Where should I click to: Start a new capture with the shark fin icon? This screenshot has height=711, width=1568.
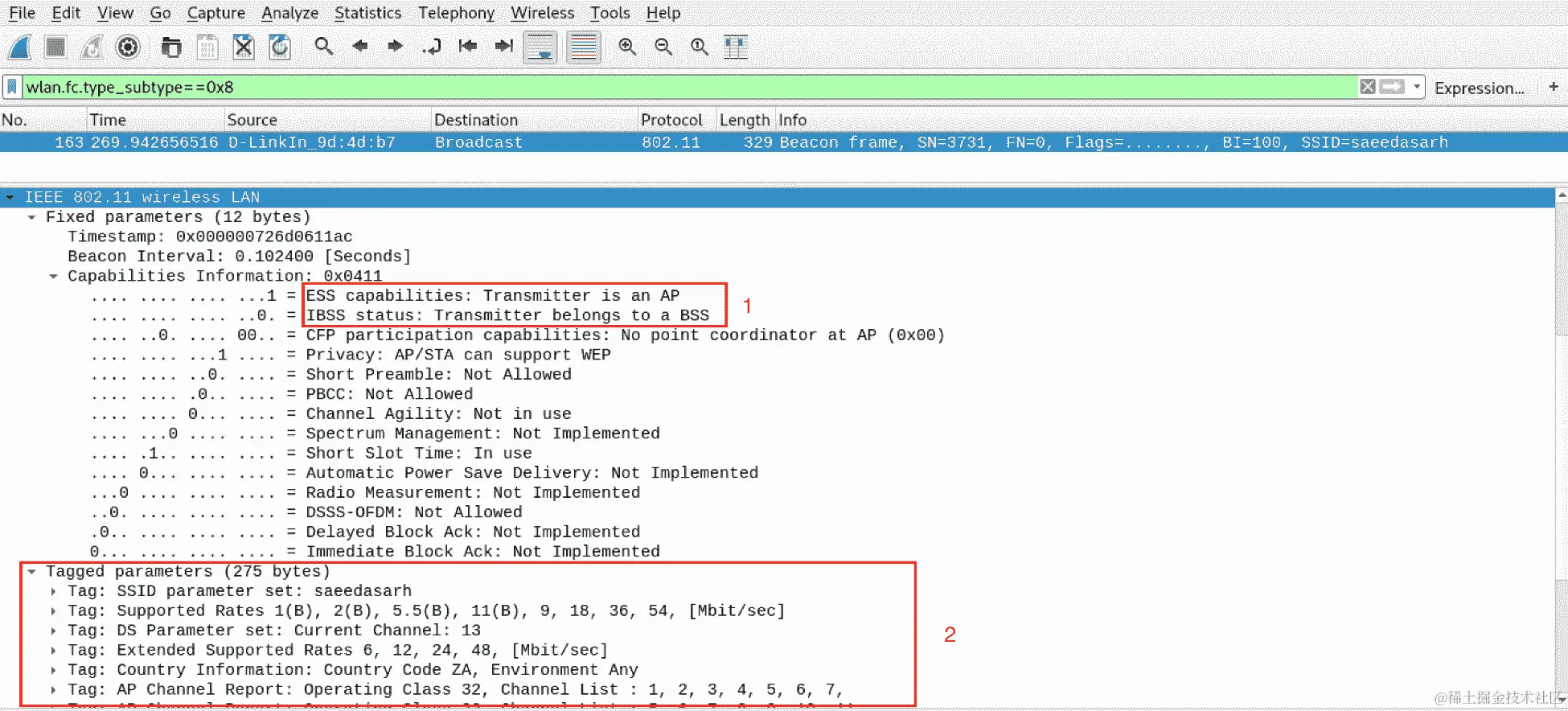pyautogui.click(x=20, y=47)
